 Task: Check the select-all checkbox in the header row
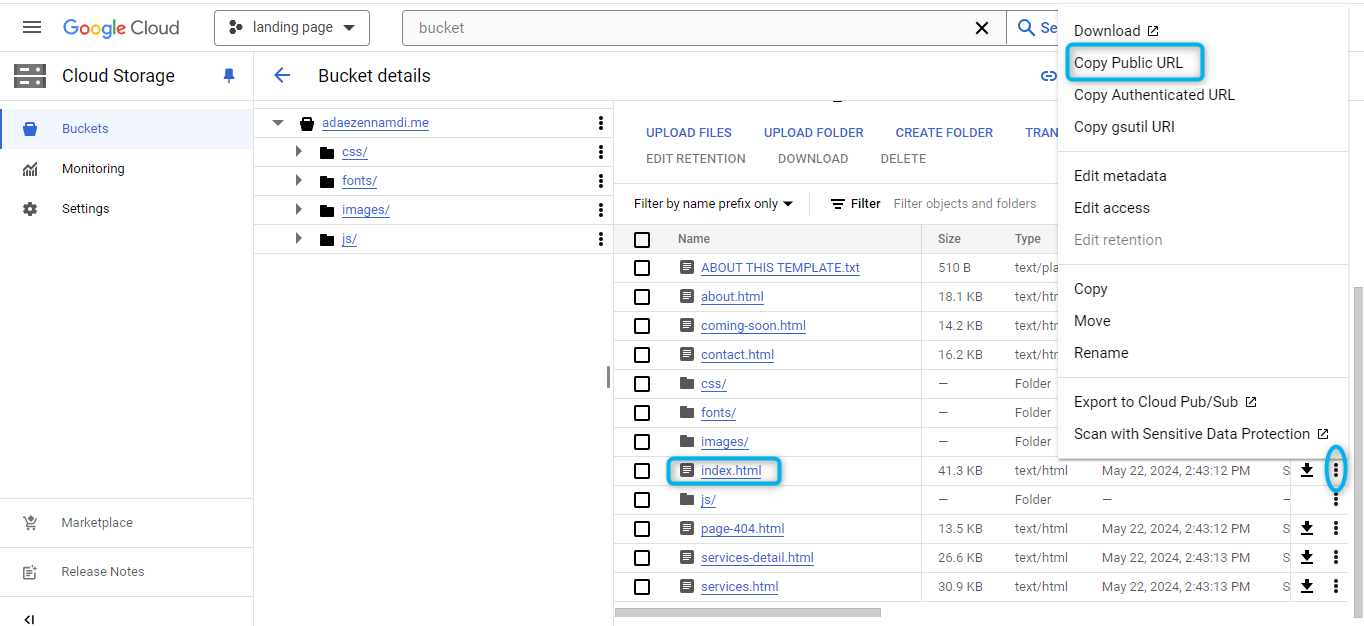642,240
